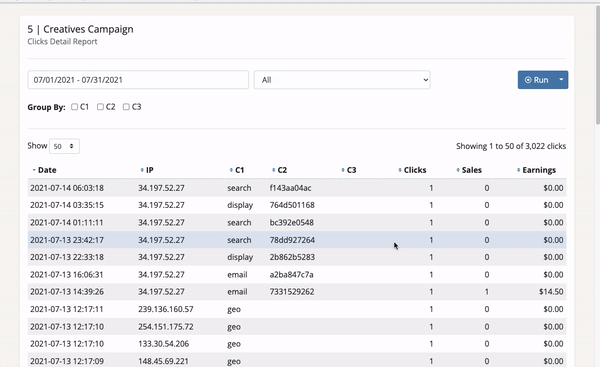Click C2 value f143aa04ac
The height and width of the screenshot is (367, 600).
290,188
